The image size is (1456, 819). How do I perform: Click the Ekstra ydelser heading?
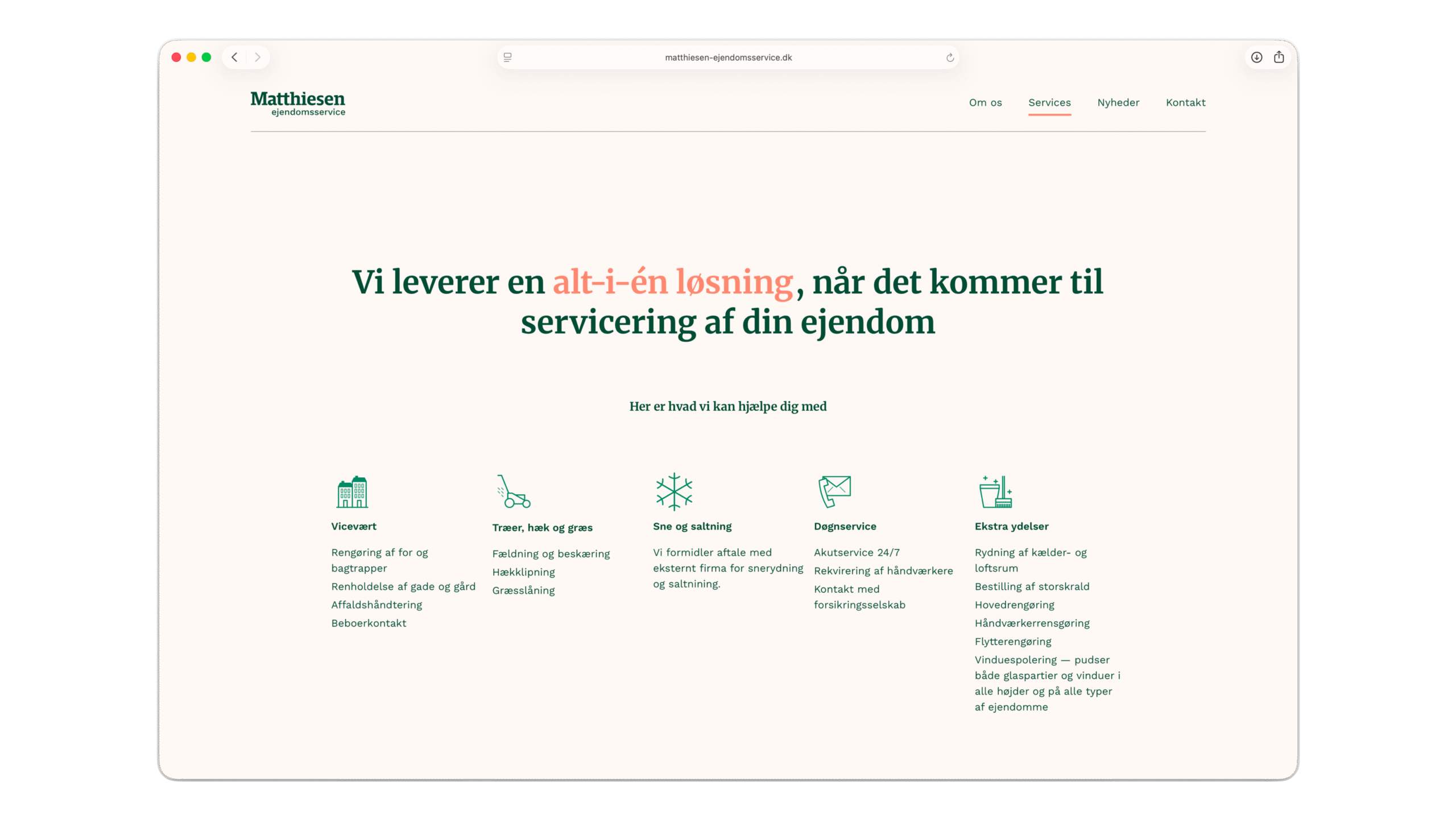pos(1011,527)
